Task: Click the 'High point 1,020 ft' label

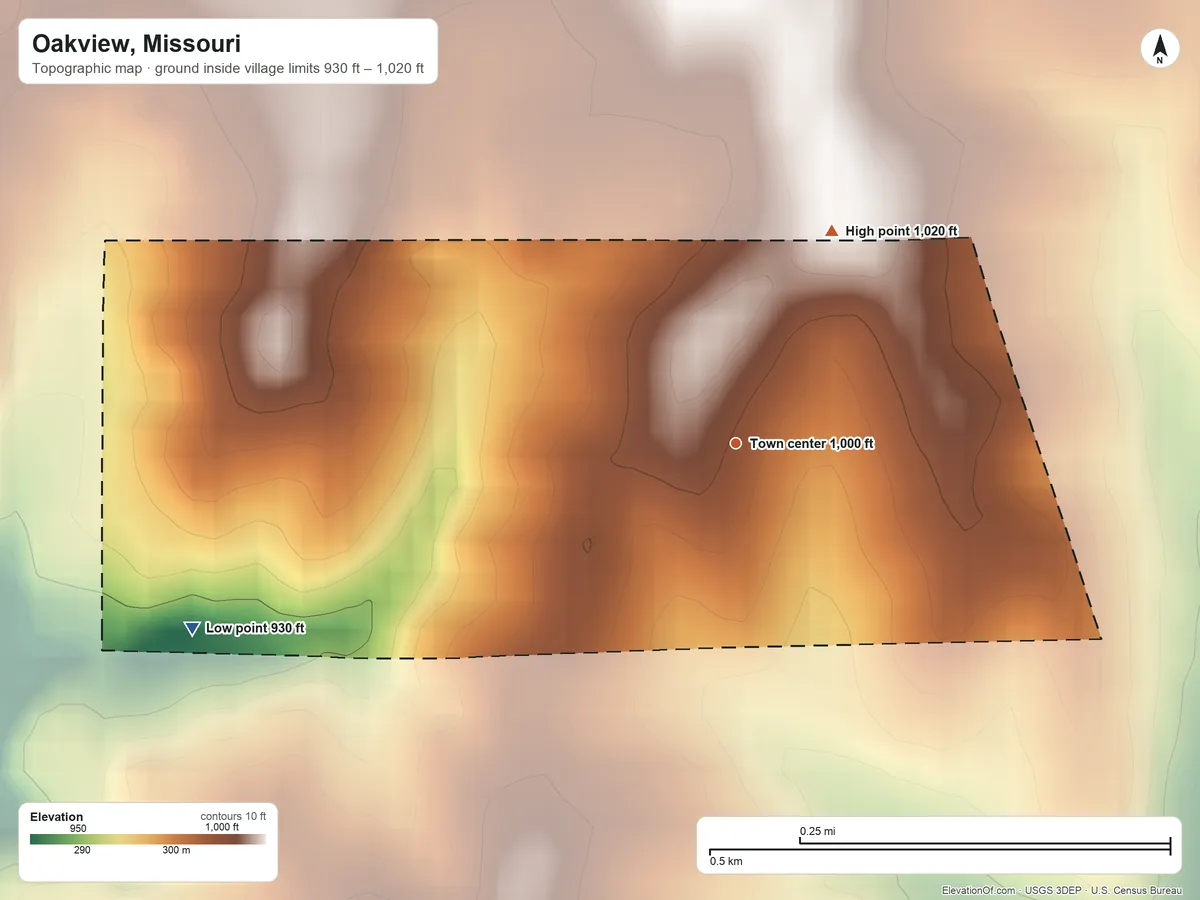Action: pyautogui.click(x=902, y=231)
